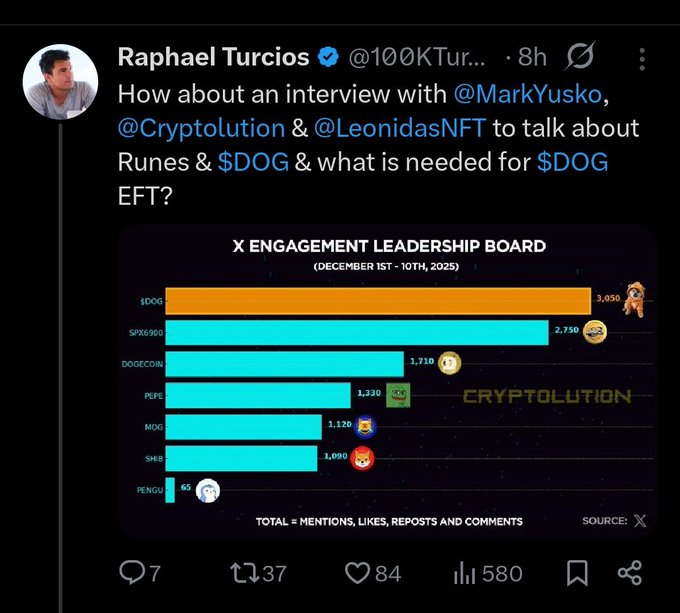Click the blue verified checkmark badge
This screenshot has height=613, width=680.
pos(328,58)
